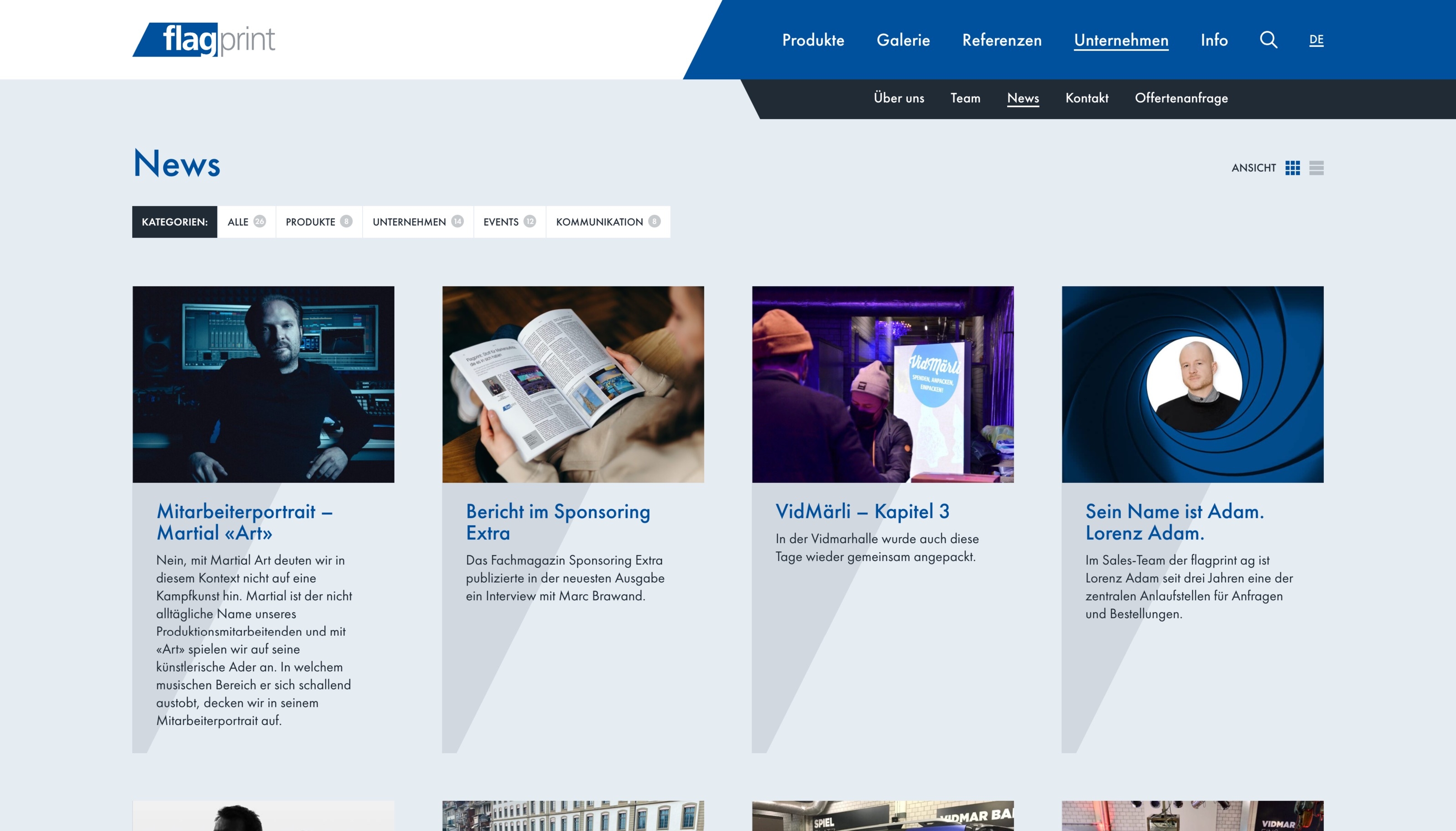Viewport: 1456px width, 831px height.
Task: Navigate to the News tab
Action: click(1022, 97)
